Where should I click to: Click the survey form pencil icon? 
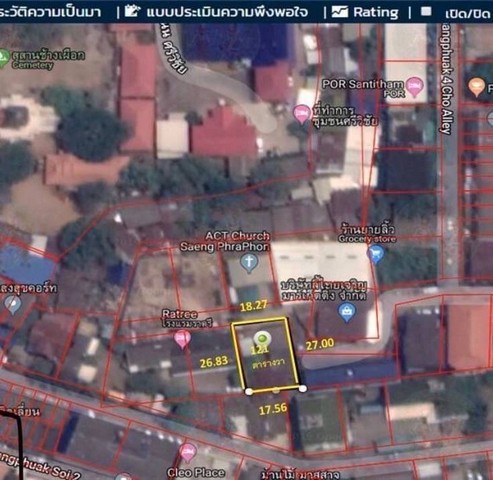click(132, 11)
